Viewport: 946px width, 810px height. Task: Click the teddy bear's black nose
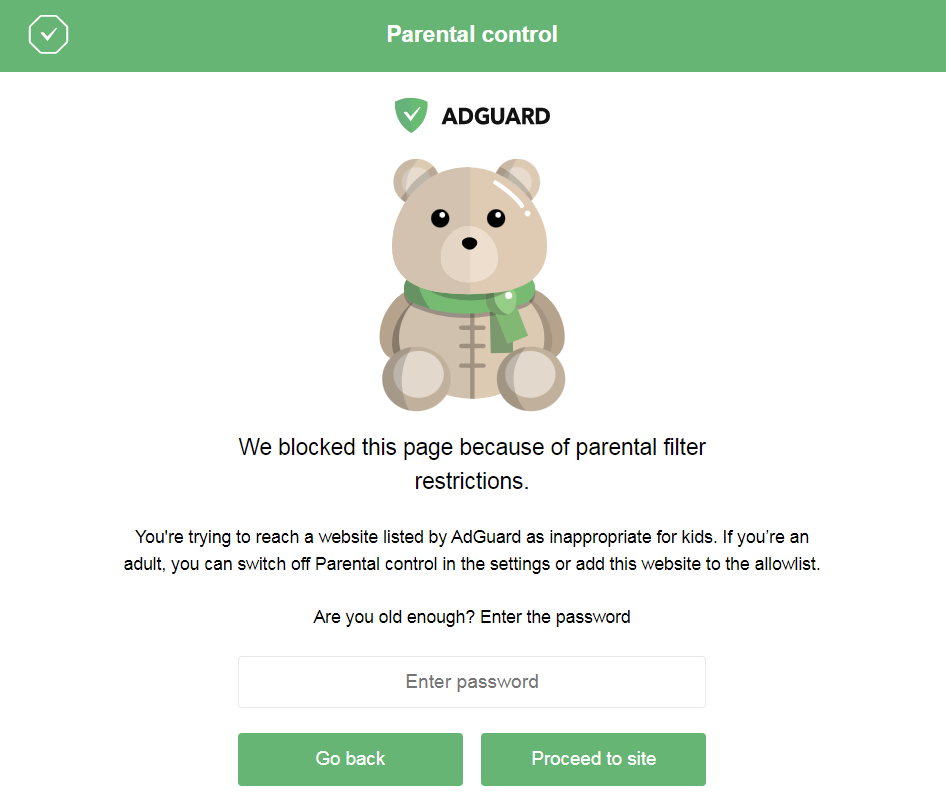pyautogui.click(x=469, y=242)
